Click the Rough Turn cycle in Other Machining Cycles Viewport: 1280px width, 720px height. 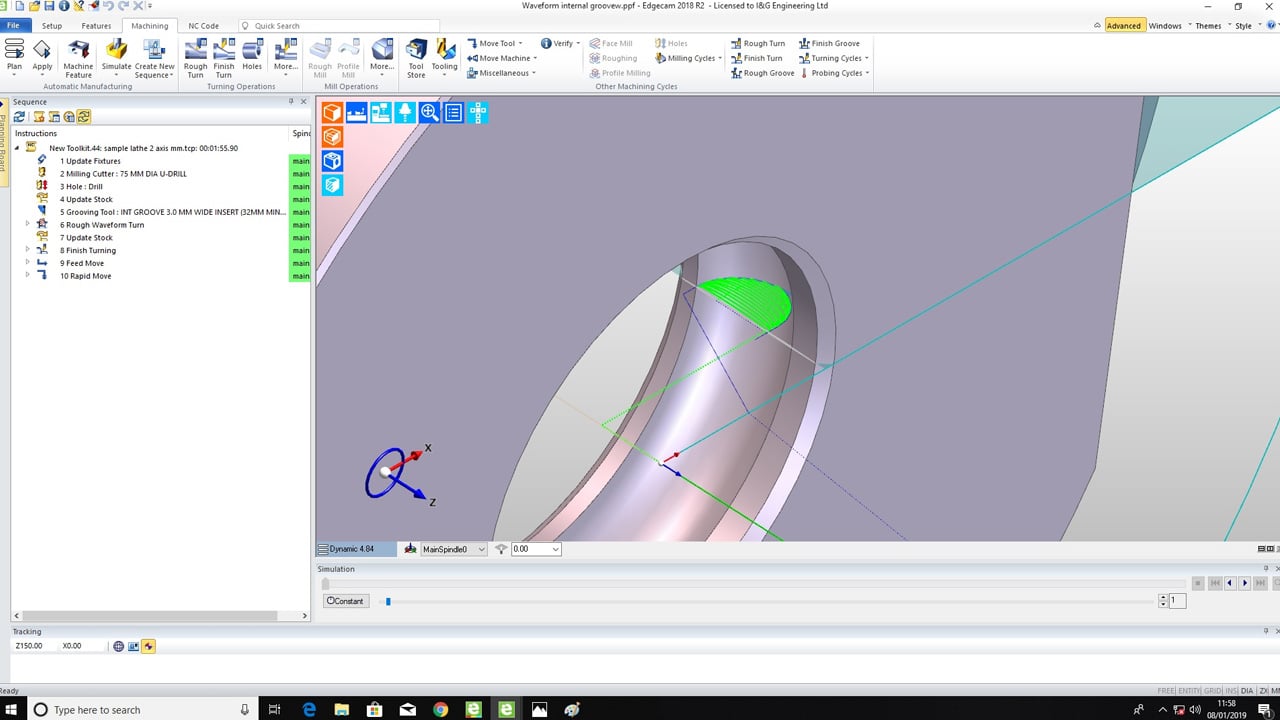(x=757, y=44)
